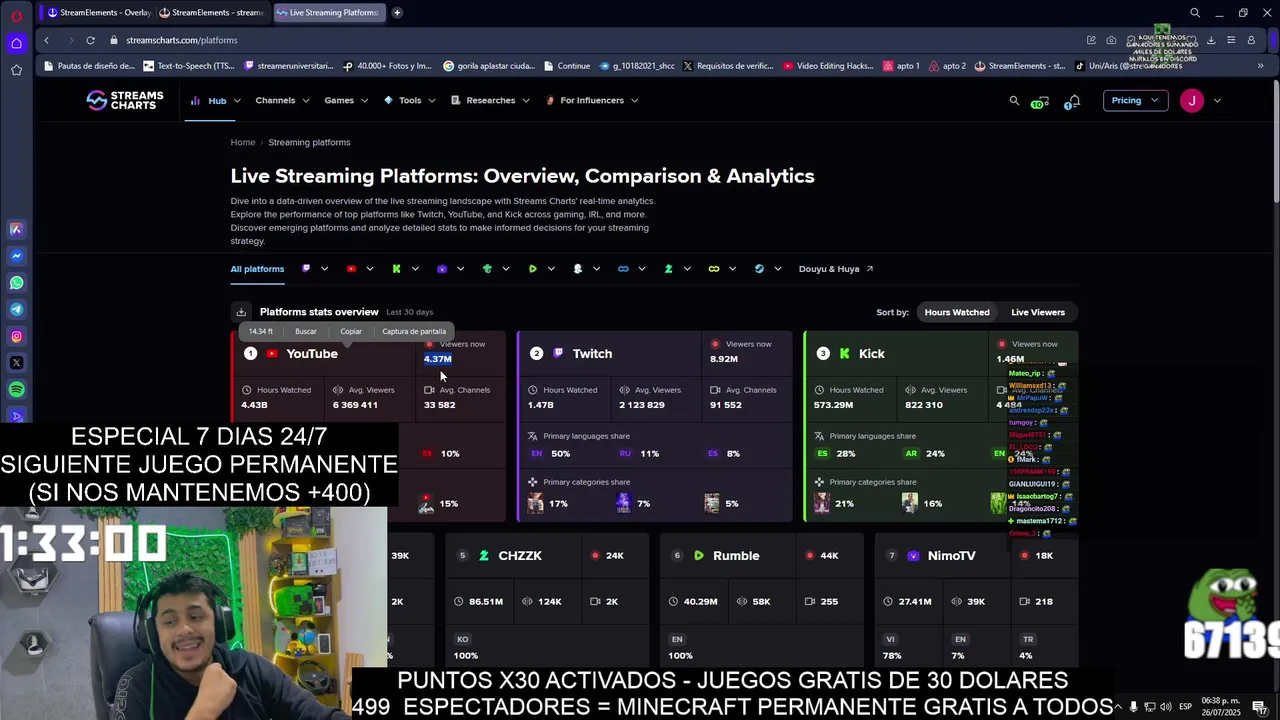Expand the For Influencers menu
The width and height of the screenshot is (1280, 720).
pos(592,100)
